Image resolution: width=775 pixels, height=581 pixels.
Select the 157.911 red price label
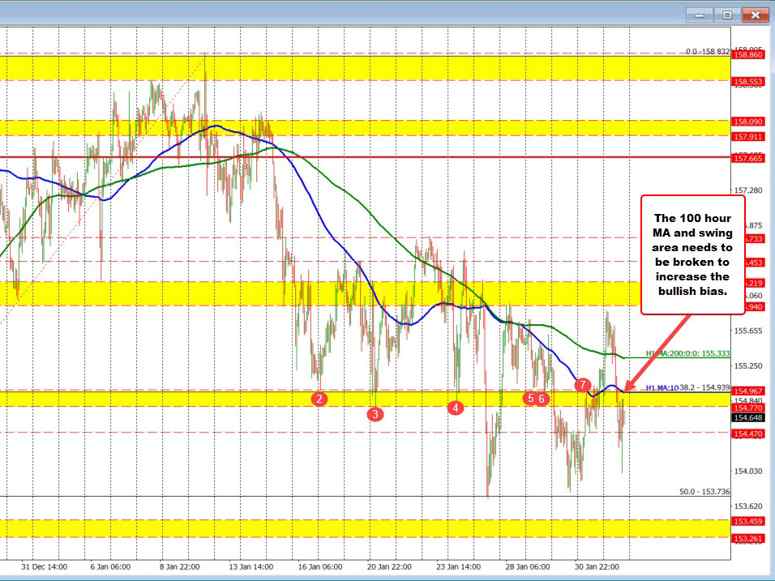(748, 136)
